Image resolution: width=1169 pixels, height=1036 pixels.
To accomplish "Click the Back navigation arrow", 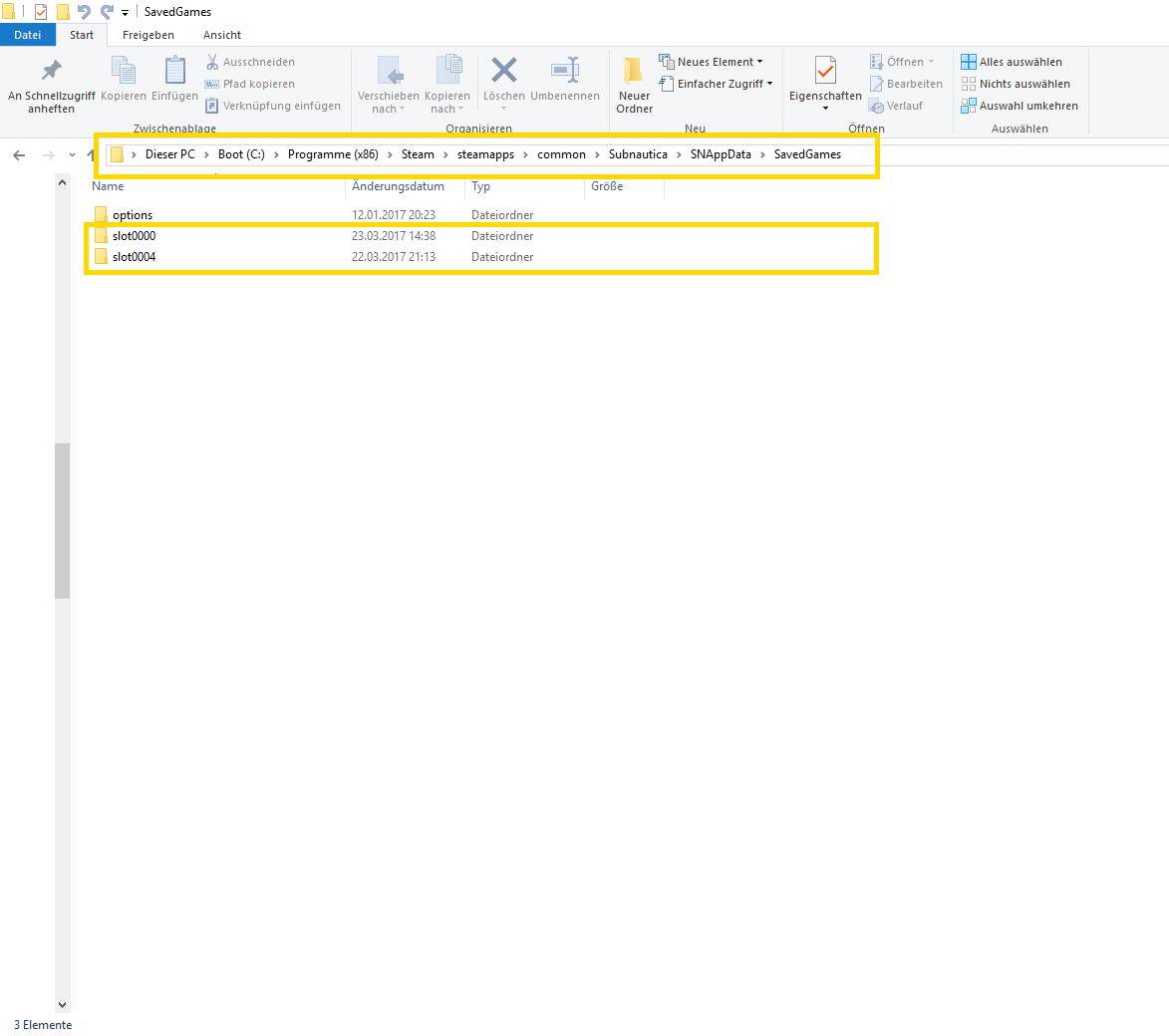I will [19, 155].
